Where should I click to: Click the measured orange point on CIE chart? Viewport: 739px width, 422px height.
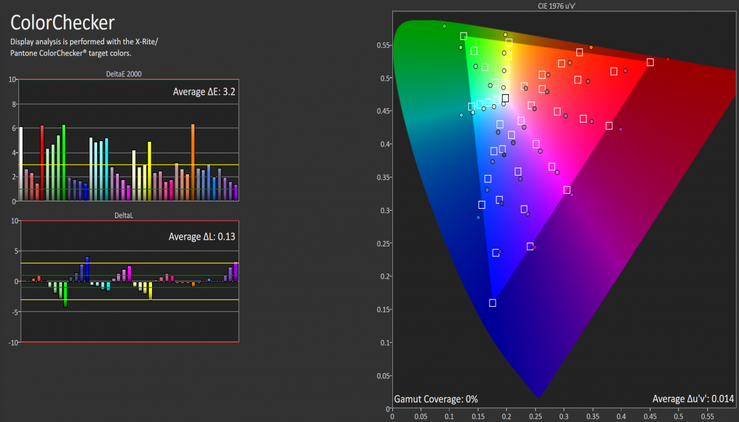point(591,48)
